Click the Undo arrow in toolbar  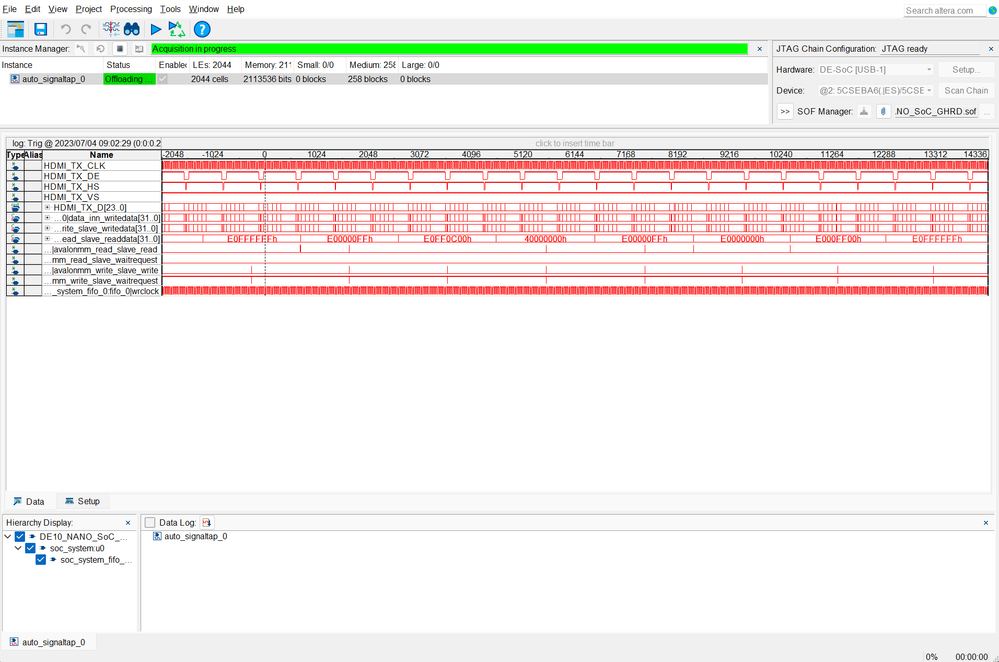(66, 29)
